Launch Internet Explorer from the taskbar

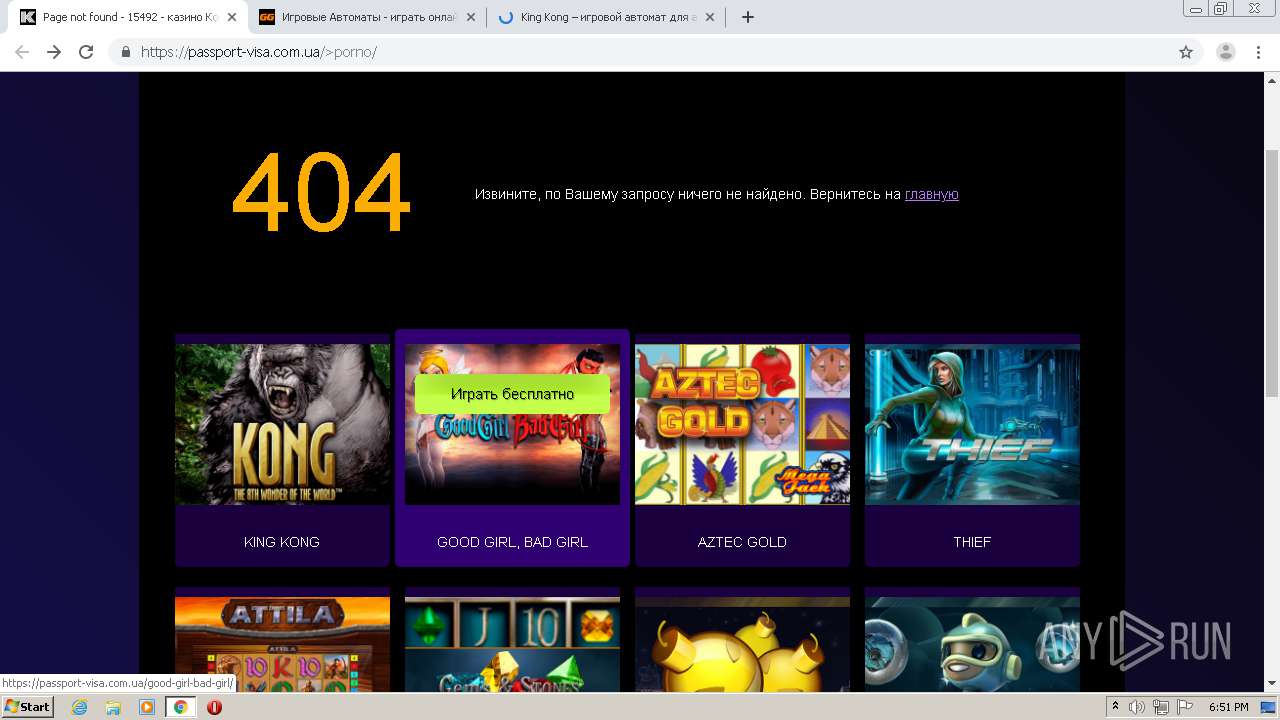click(x=79, y=707)
